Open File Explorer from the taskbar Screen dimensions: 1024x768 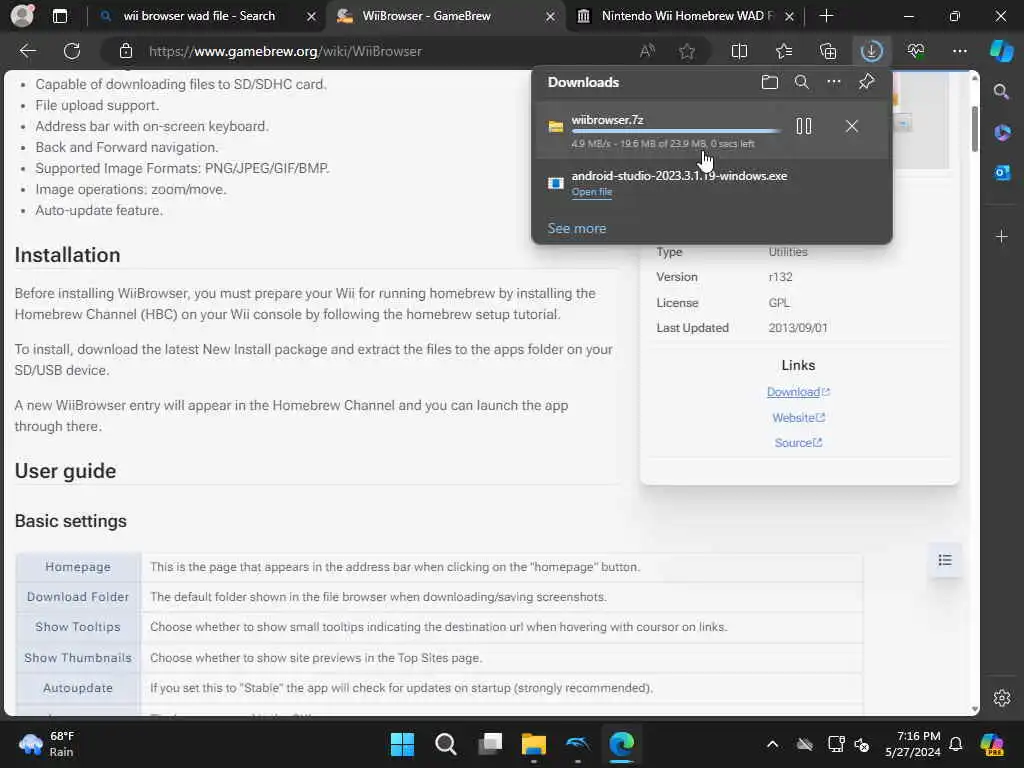(x=534, y=744)
